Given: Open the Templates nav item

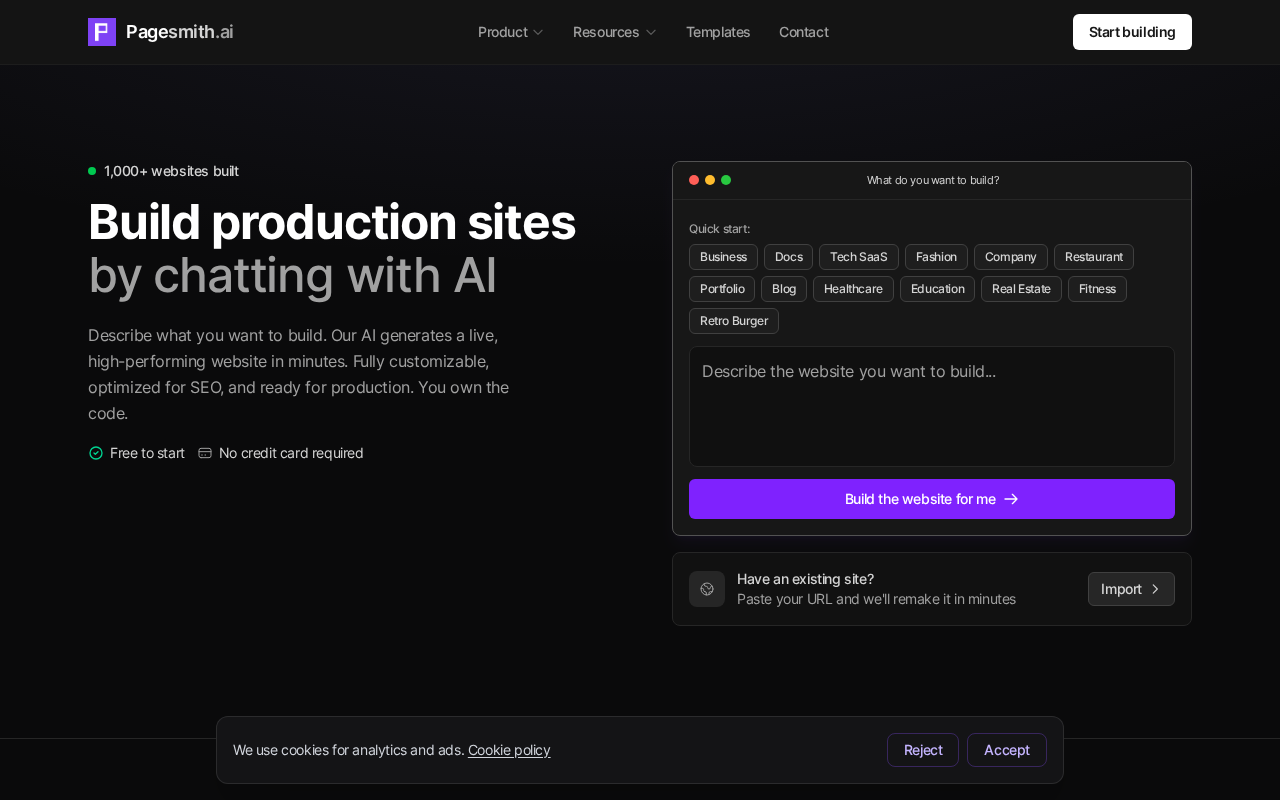Looking at the screenshot, I should tap(718, 32).
